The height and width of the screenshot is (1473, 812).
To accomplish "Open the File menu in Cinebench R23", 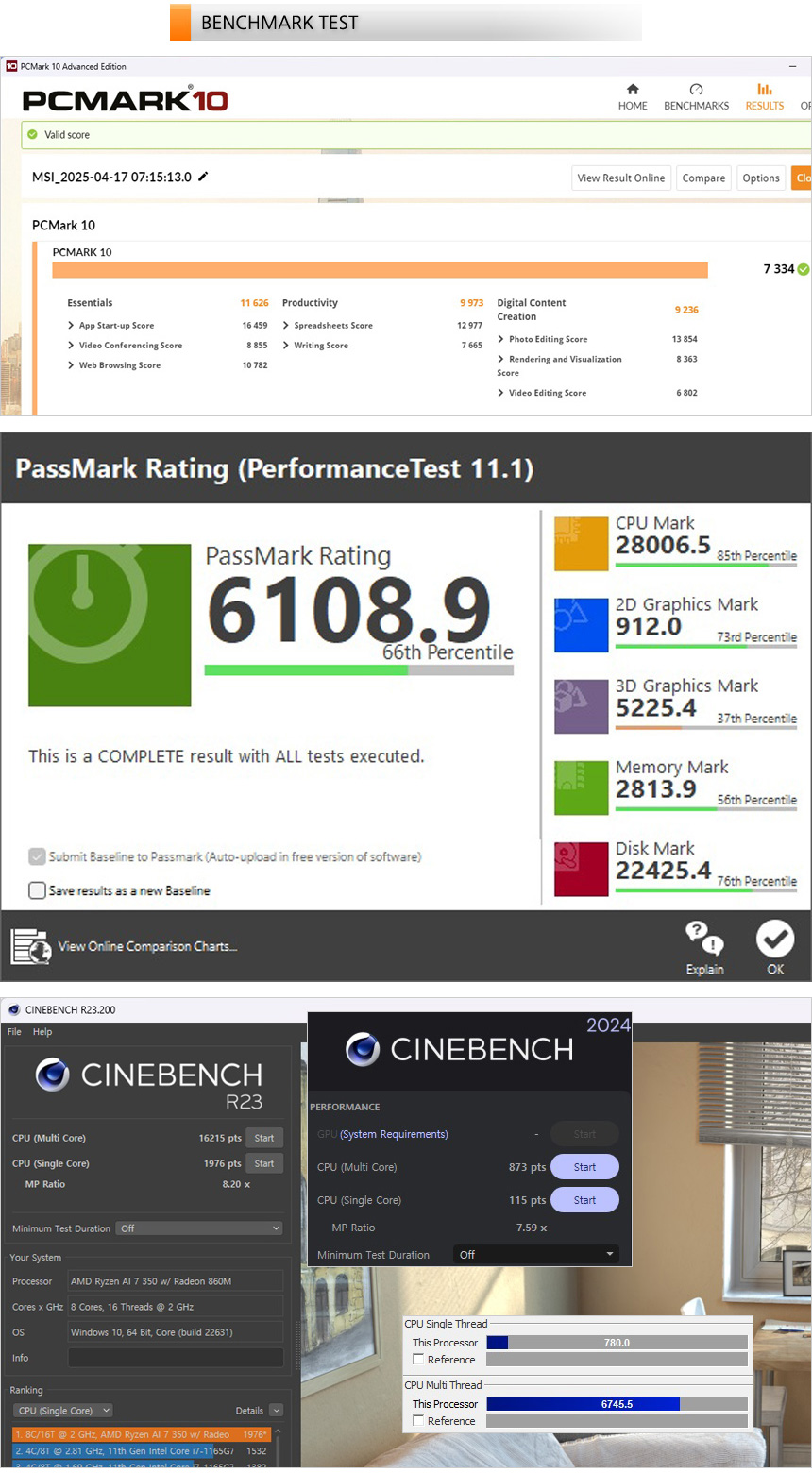I will click(x=14, y=1032).
